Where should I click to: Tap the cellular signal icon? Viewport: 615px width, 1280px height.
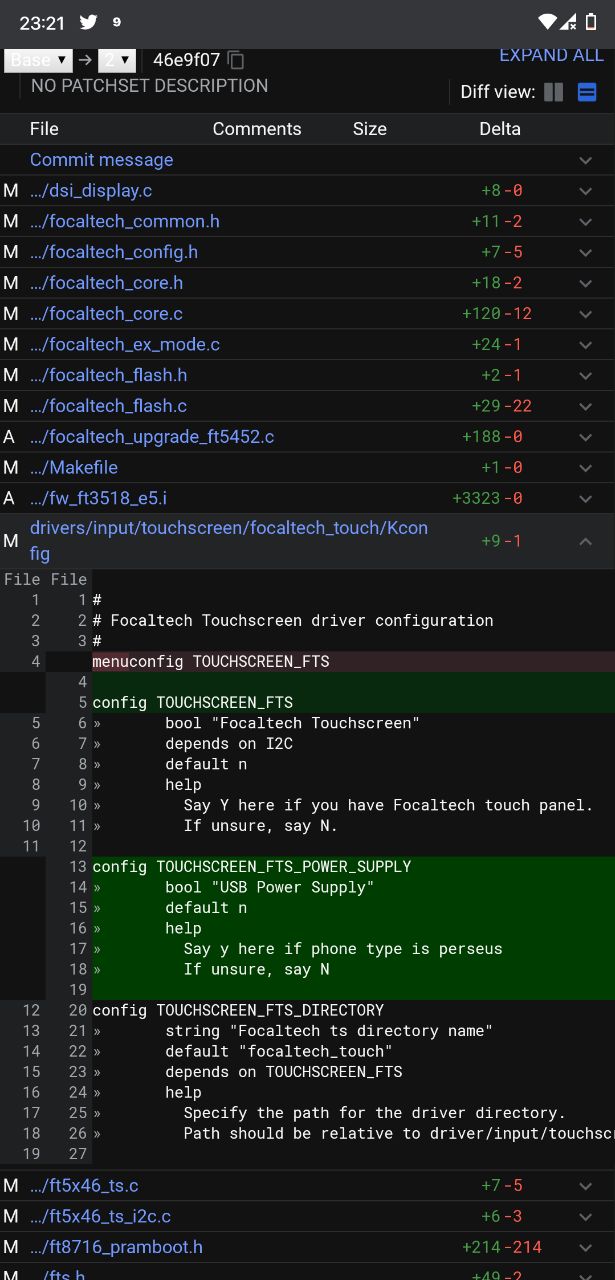pos(568,21)
